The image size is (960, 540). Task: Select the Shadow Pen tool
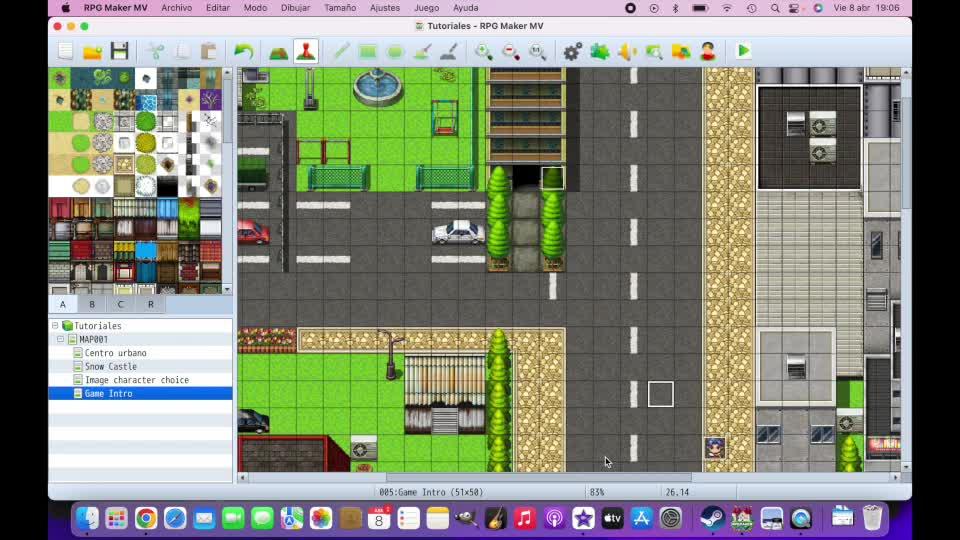[x=449, y=51]
